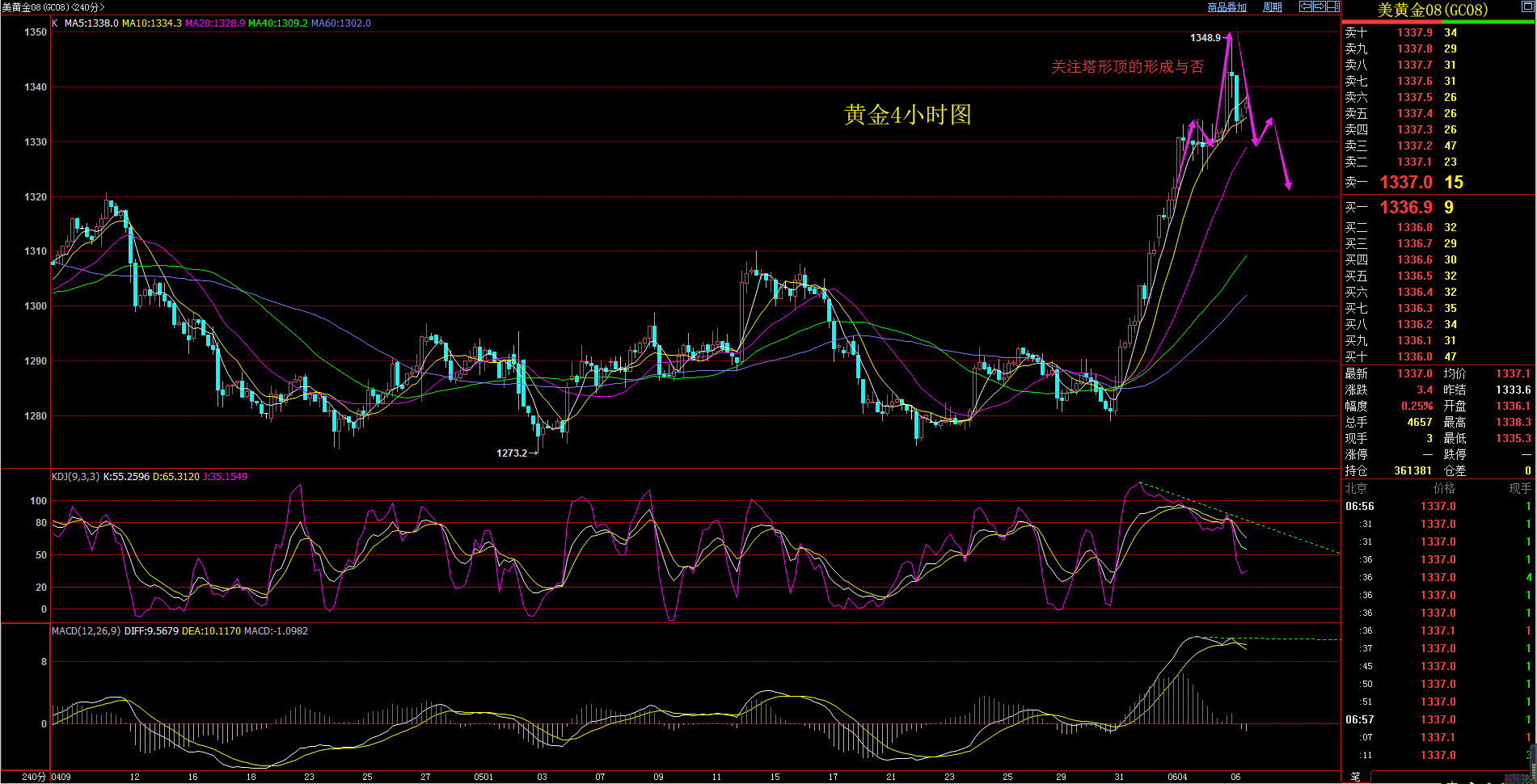Click the 持仓 value 361381
The width and height of the screenshot is (1537, 784).
pyautogui.click(x=1412, y=470)
